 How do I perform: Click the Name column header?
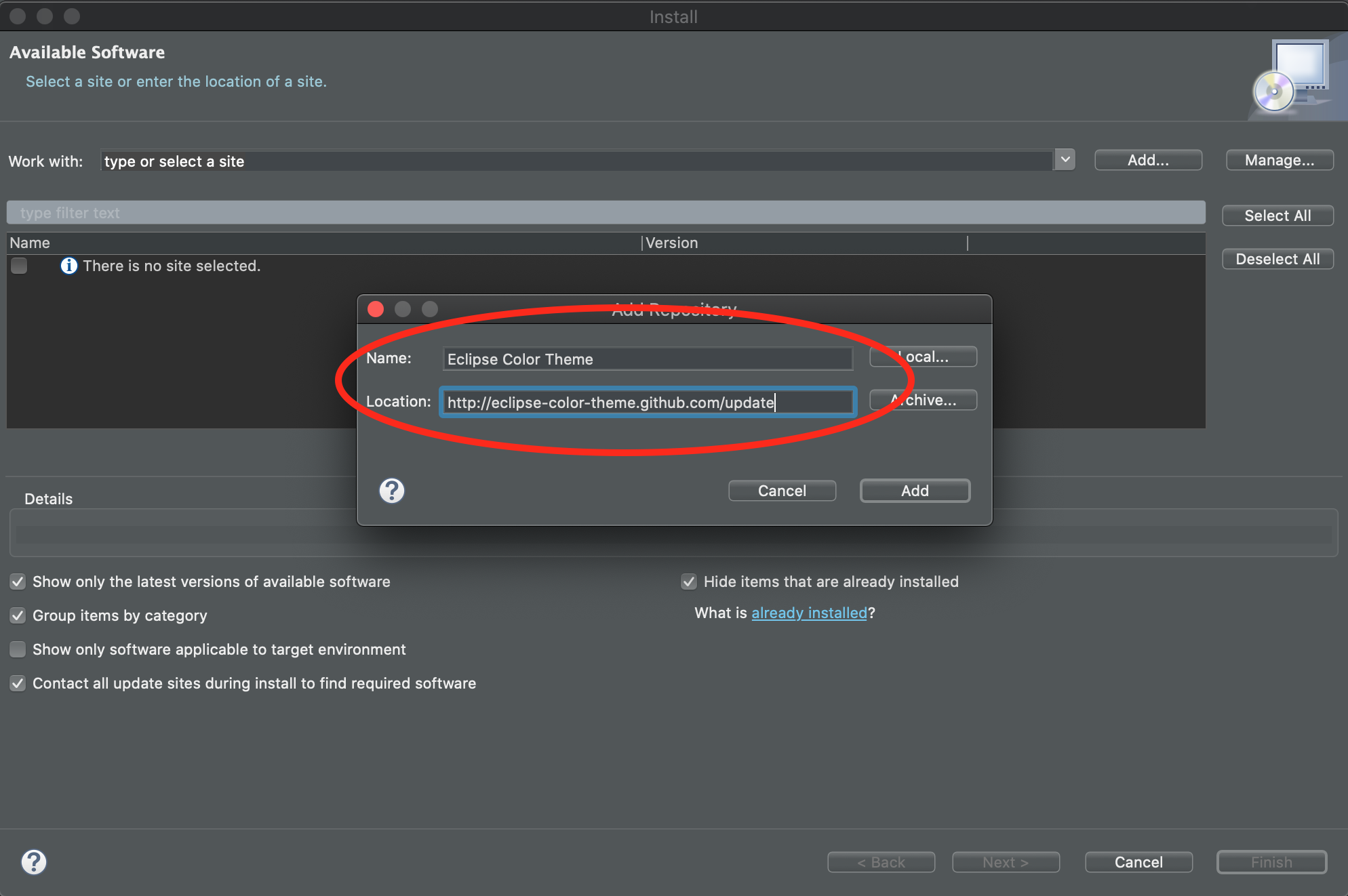pyautogui.click(x=324, y=243)
